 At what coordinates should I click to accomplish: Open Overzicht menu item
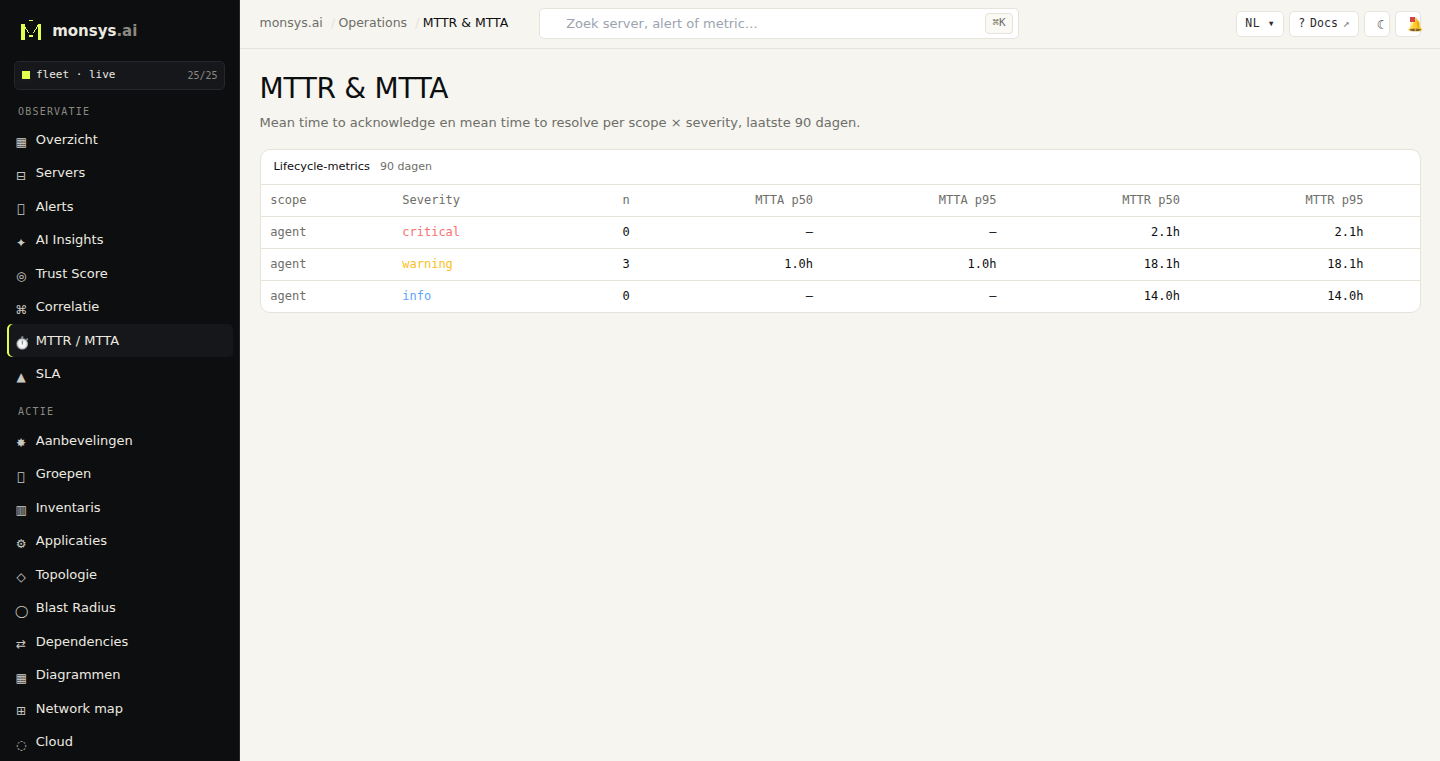pos(119,140)
